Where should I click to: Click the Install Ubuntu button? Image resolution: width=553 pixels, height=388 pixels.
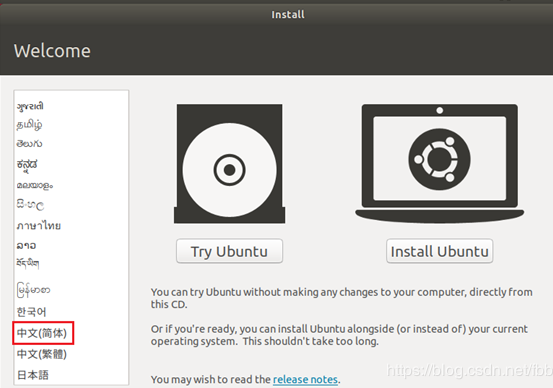point(439,251)
